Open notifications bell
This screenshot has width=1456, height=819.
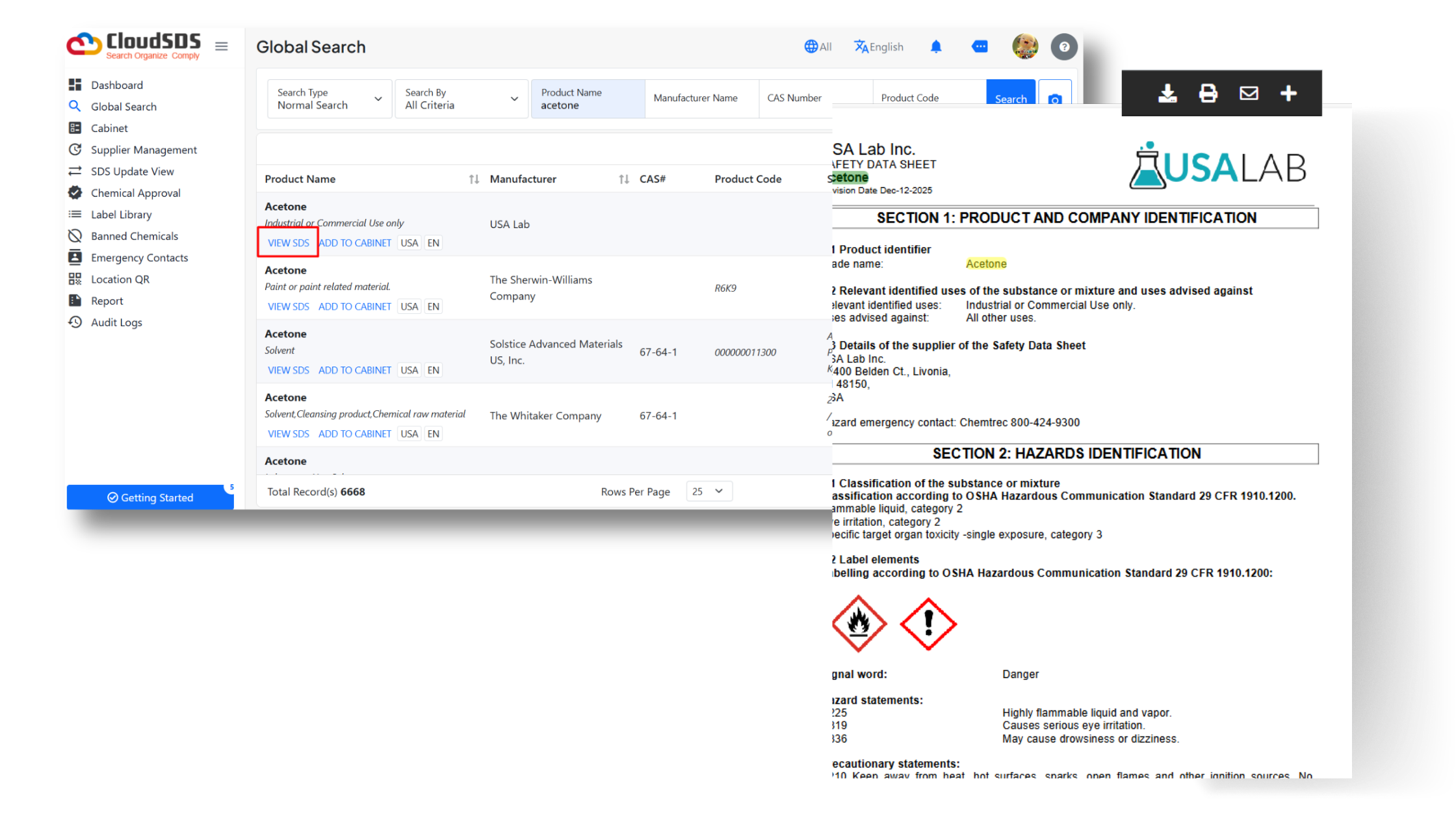click(936, 46)
